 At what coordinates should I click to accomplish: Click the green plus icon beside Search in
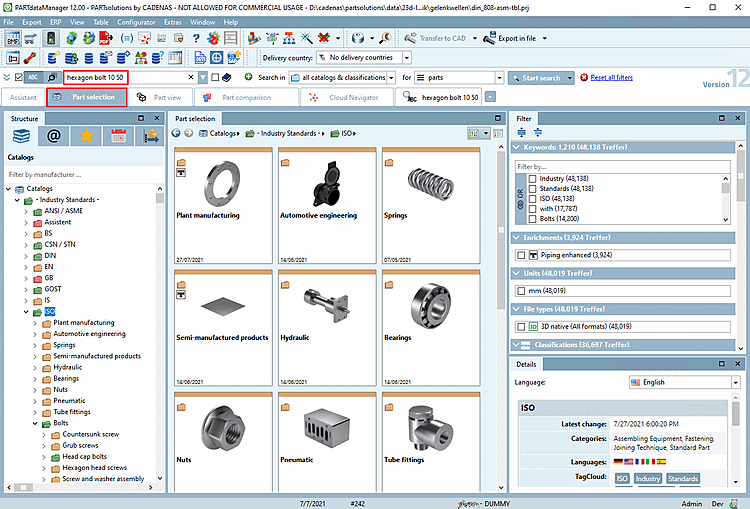point(248,77)
